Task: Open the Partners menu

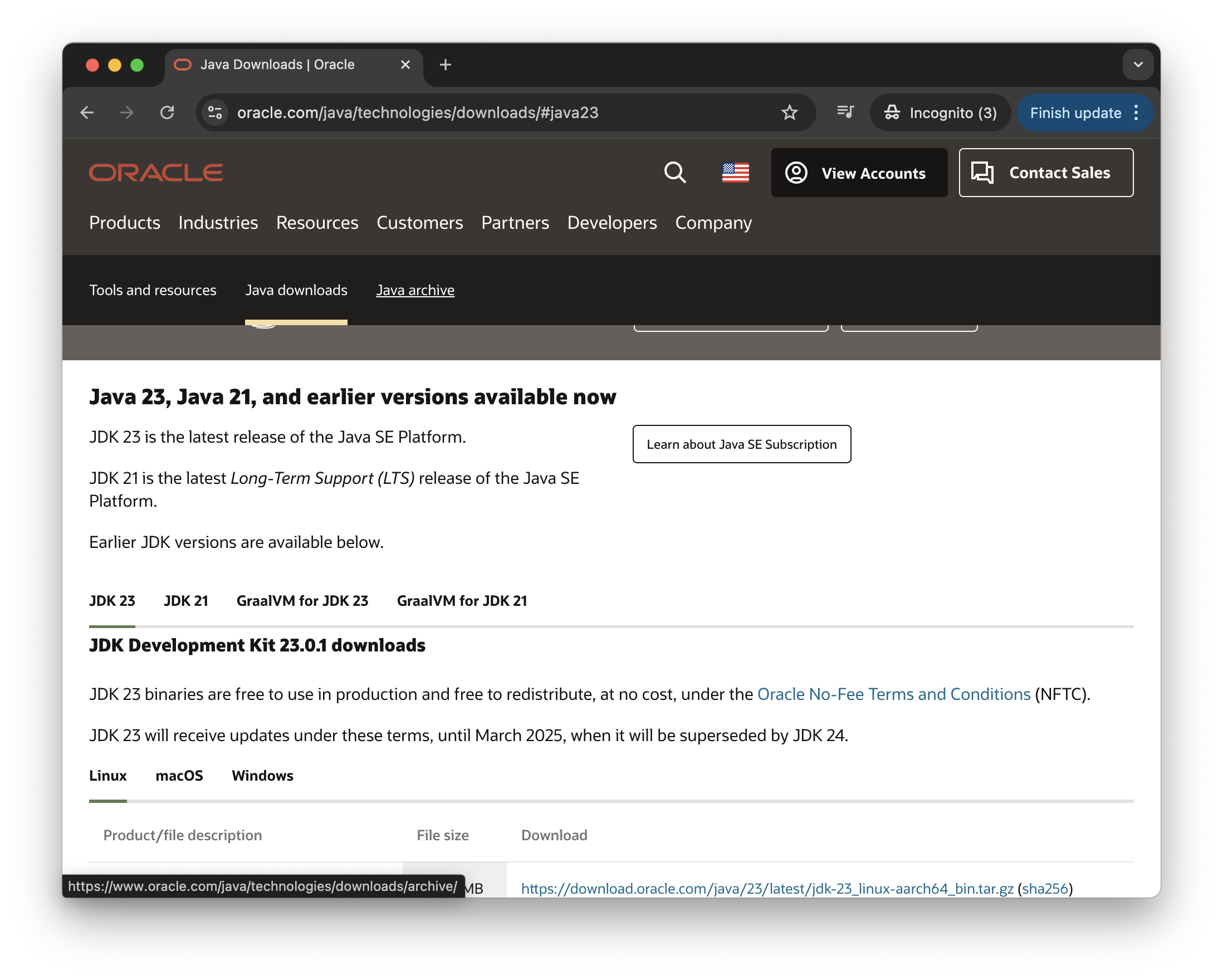Action: (515, 222)
